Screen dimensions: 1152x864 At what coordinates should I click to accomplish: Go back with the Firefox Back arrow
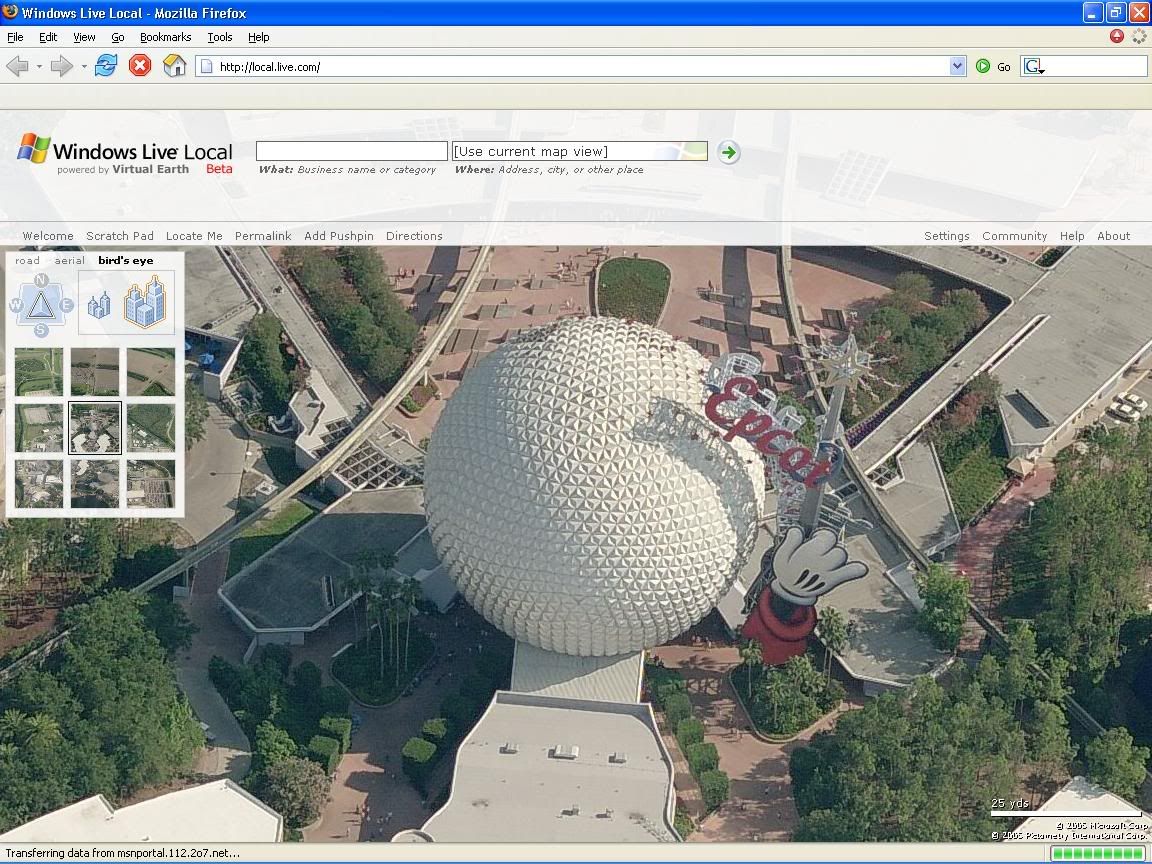[x=17, y=66]
